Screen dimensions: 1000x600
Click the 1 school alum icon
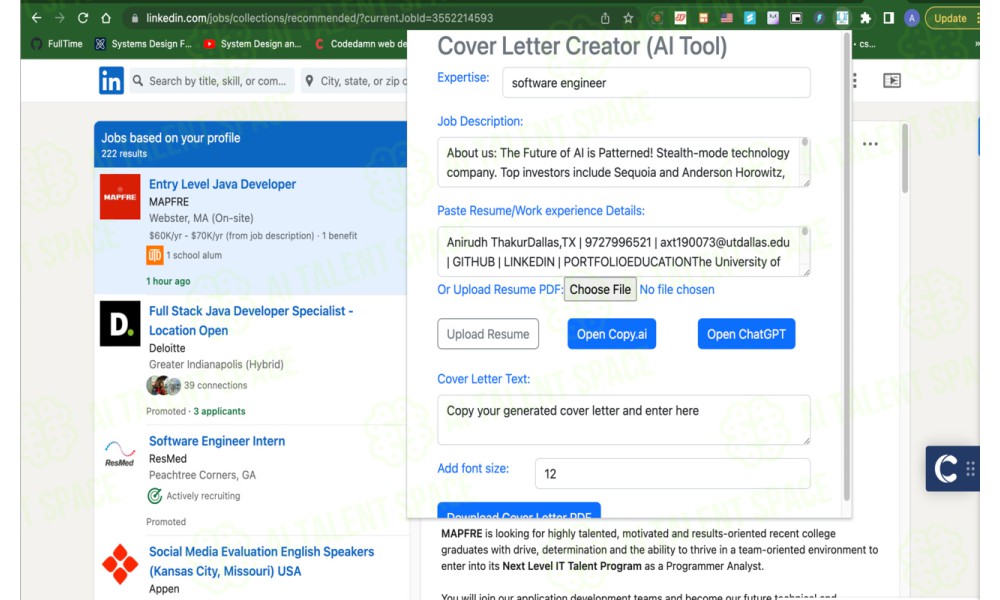tap(154, 255)
